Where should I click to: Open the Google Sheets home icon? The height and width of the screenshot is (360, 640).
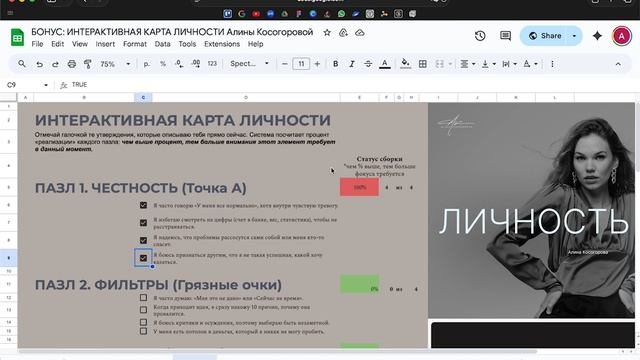(17, 38)
